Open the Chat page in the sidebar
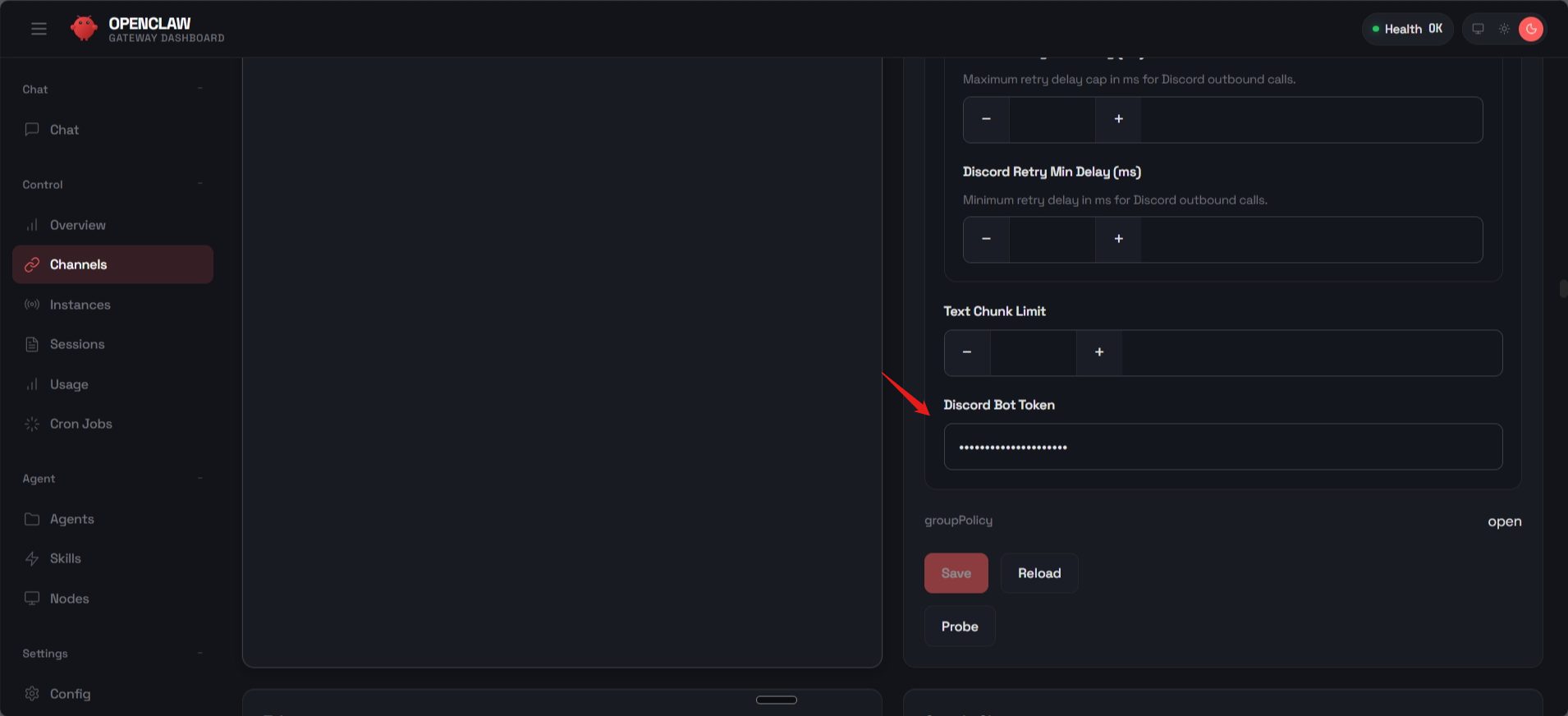Image resolution: width=1568 pixels, height=716 pixels. pyautogui.click(x=112, y=130)
